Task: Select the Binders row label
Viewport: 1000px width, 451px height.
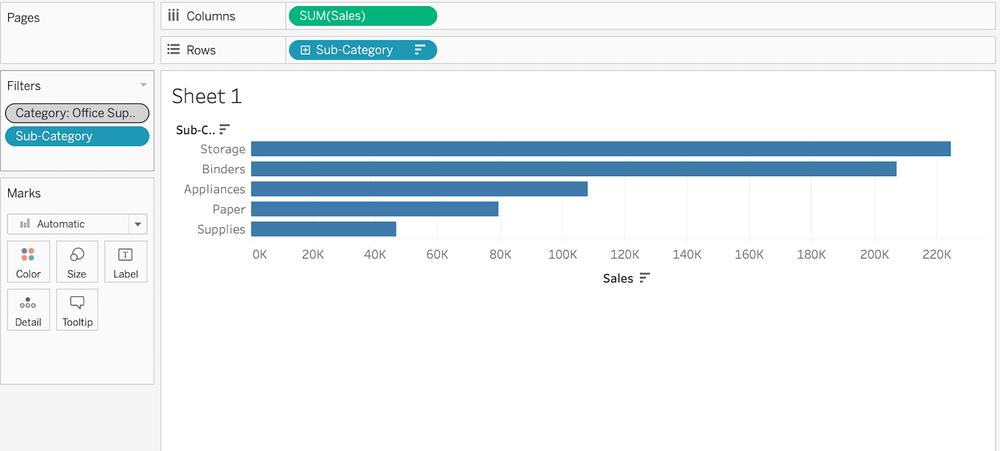Action: (x=223, y=169)
